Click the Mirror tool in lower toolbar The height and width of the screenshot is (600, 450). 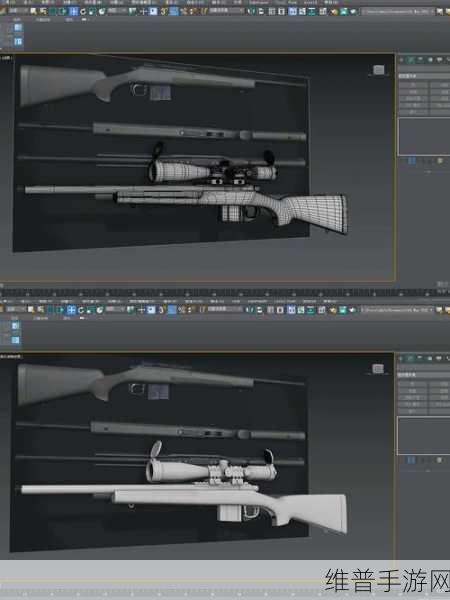click(x=251, y=310)
